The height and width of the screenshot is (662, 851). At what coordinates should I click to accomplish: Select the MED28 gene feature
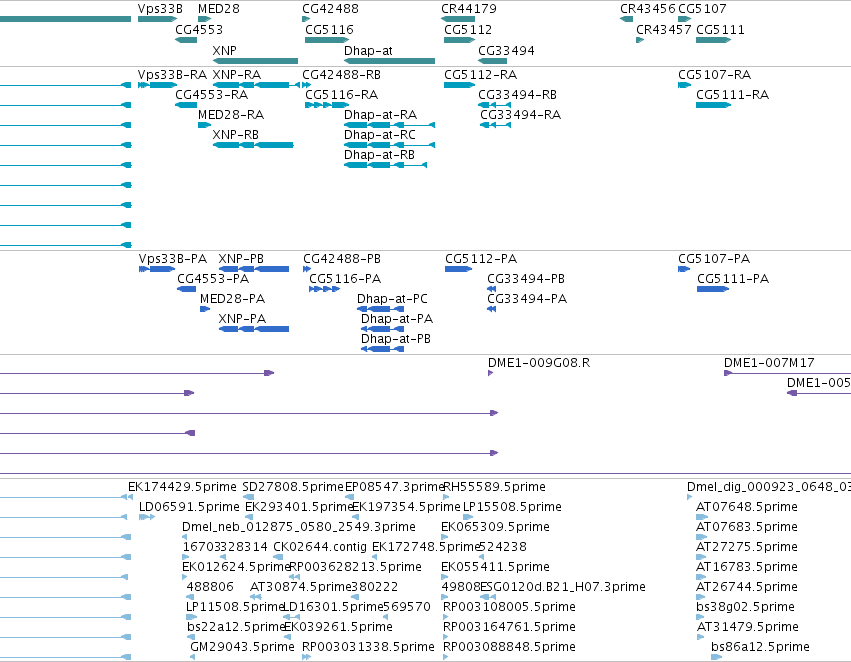click(x=205, y=19)
